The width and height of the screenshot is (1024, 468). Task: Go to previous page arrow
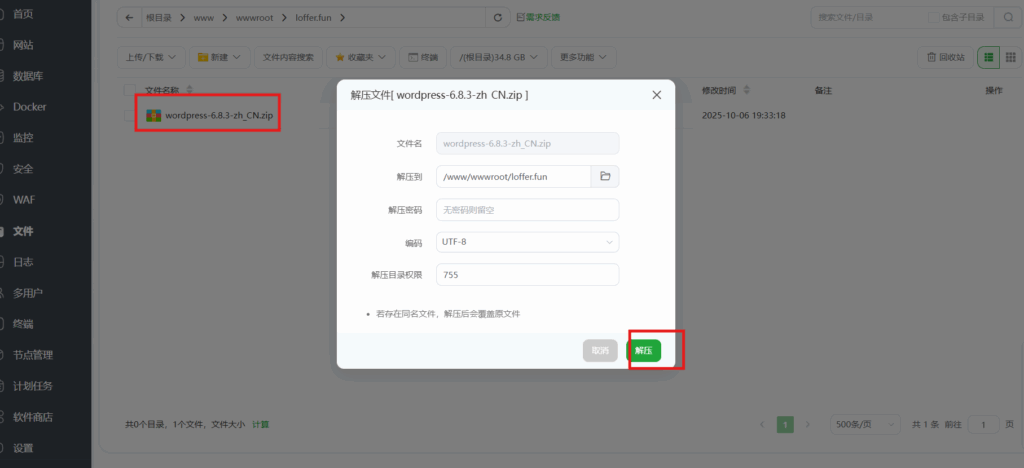[x=762, y=424]
